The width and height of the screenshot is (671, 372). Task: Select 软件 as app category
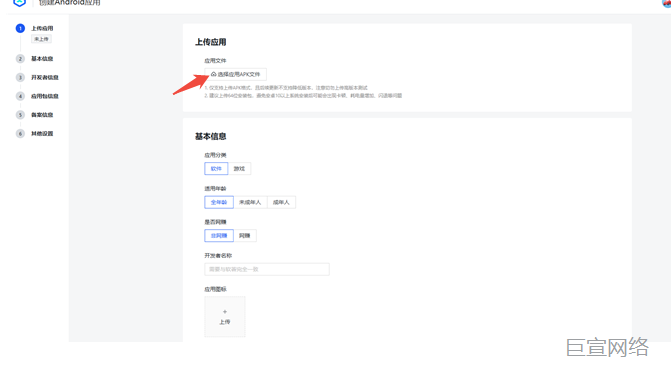pyautogui.click(x=216, y=169)
